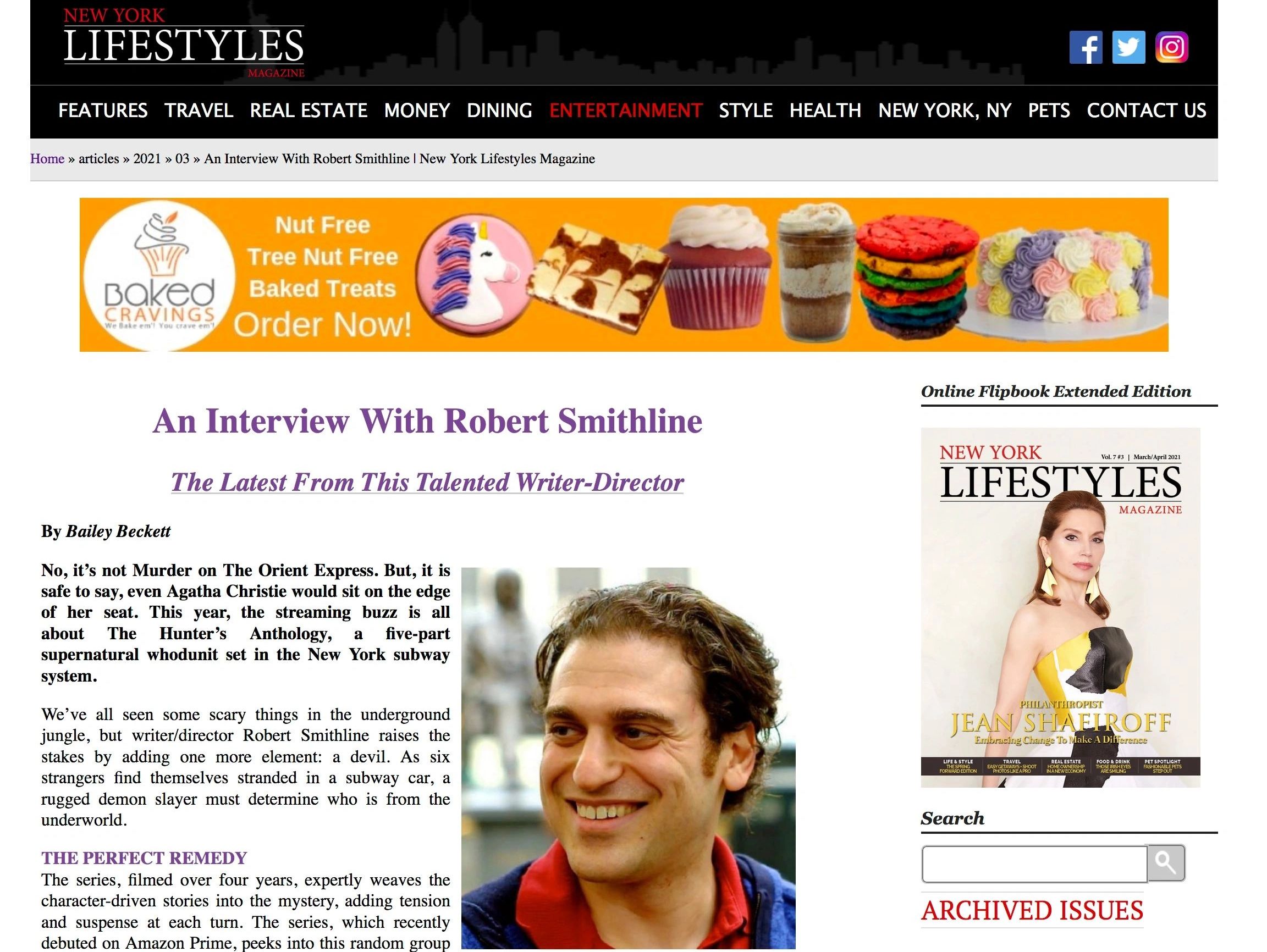Open the CONTACT US page
This screenshot has width=1267, height=952.
pyautogui.click(x=1146, y=110)
